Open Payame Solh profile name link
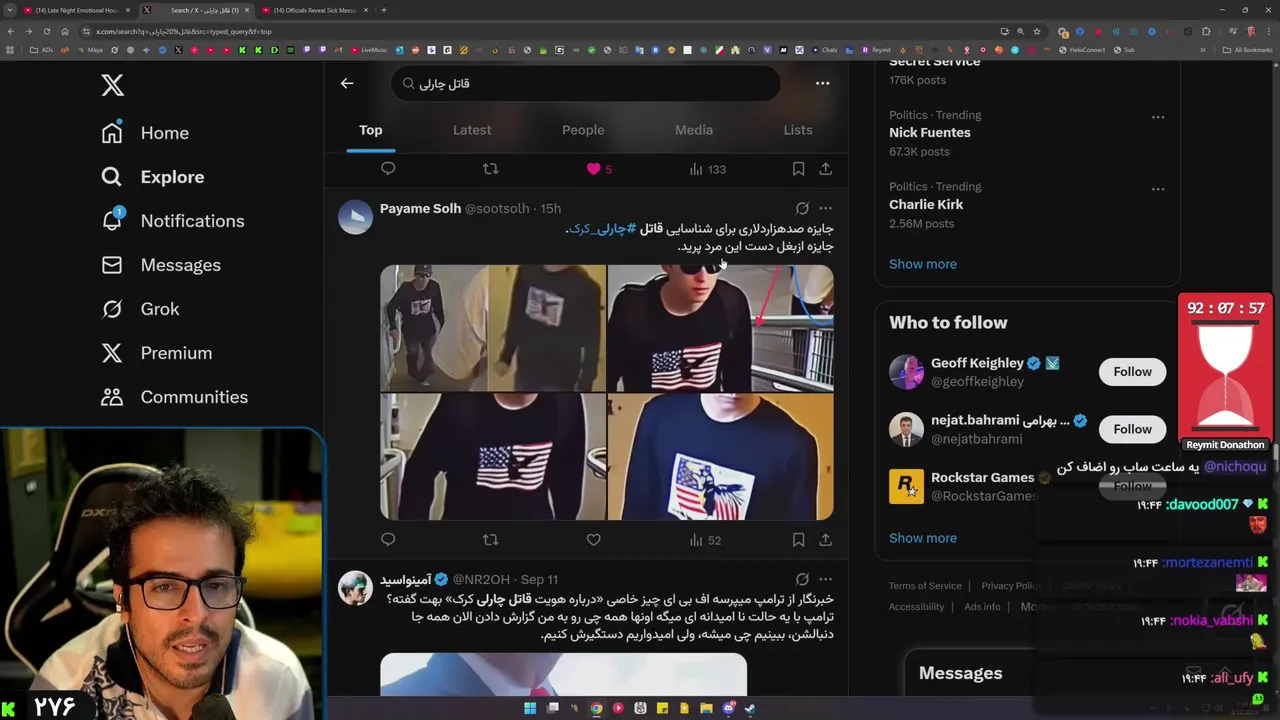This screenshot has width=1280, height=720. 420,209
